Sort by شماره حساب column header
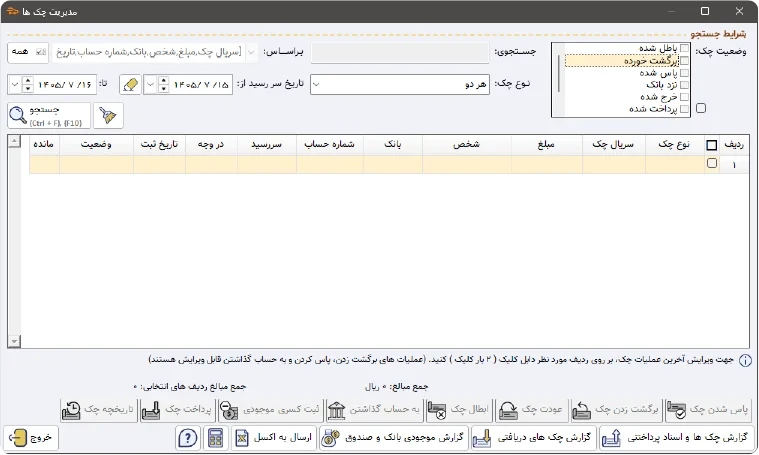The width and height of the screenshot is (759, 455). pos(330,145)
